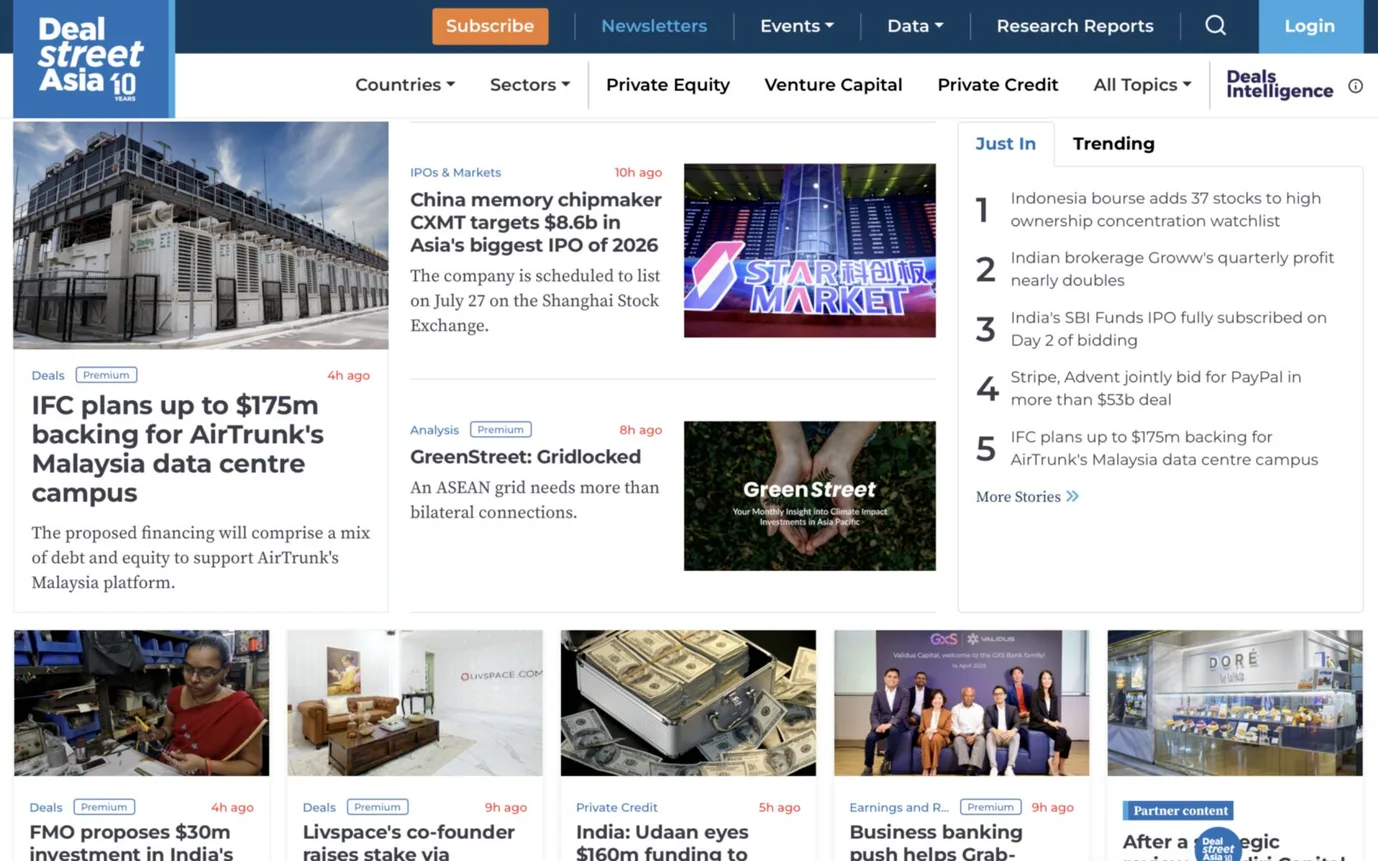Click the More Stories double-chevron icon
Viewport: 1378px width, 861px height.
point(1072,496)
